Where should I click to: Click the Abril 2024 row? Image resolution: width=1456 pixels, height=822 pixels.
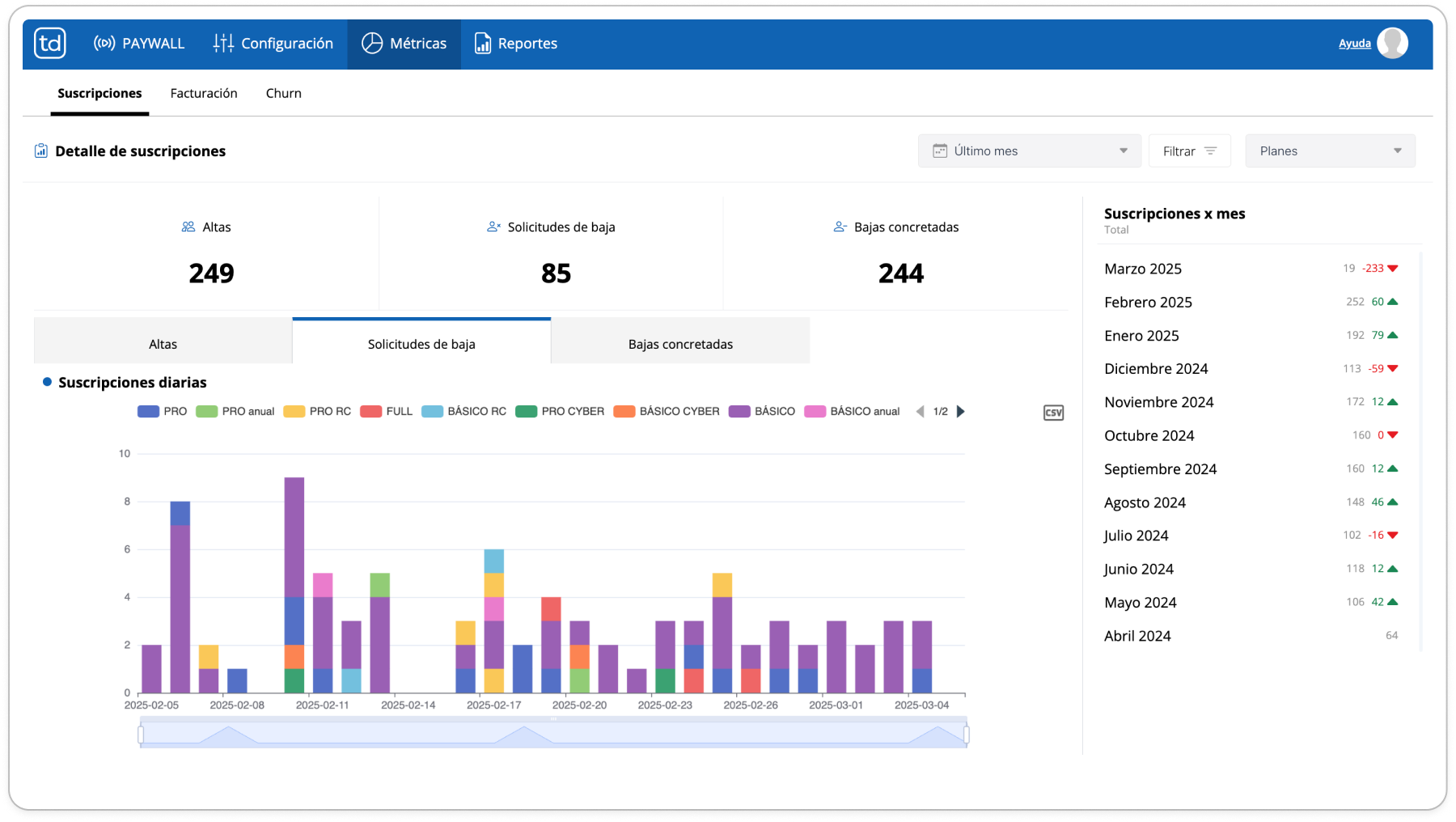1251,636
